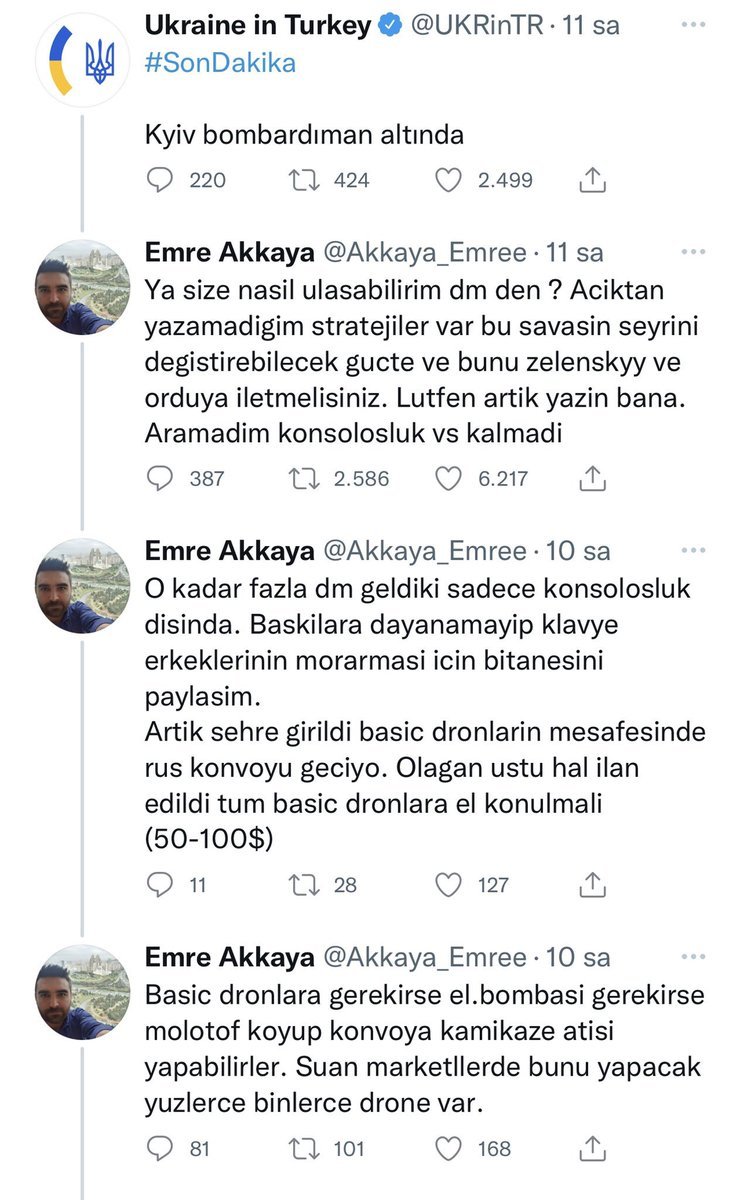Screen dimensions: 744x1200
Task: Reply to the tweet with 11 replies
Action: [x=161, y=884]
